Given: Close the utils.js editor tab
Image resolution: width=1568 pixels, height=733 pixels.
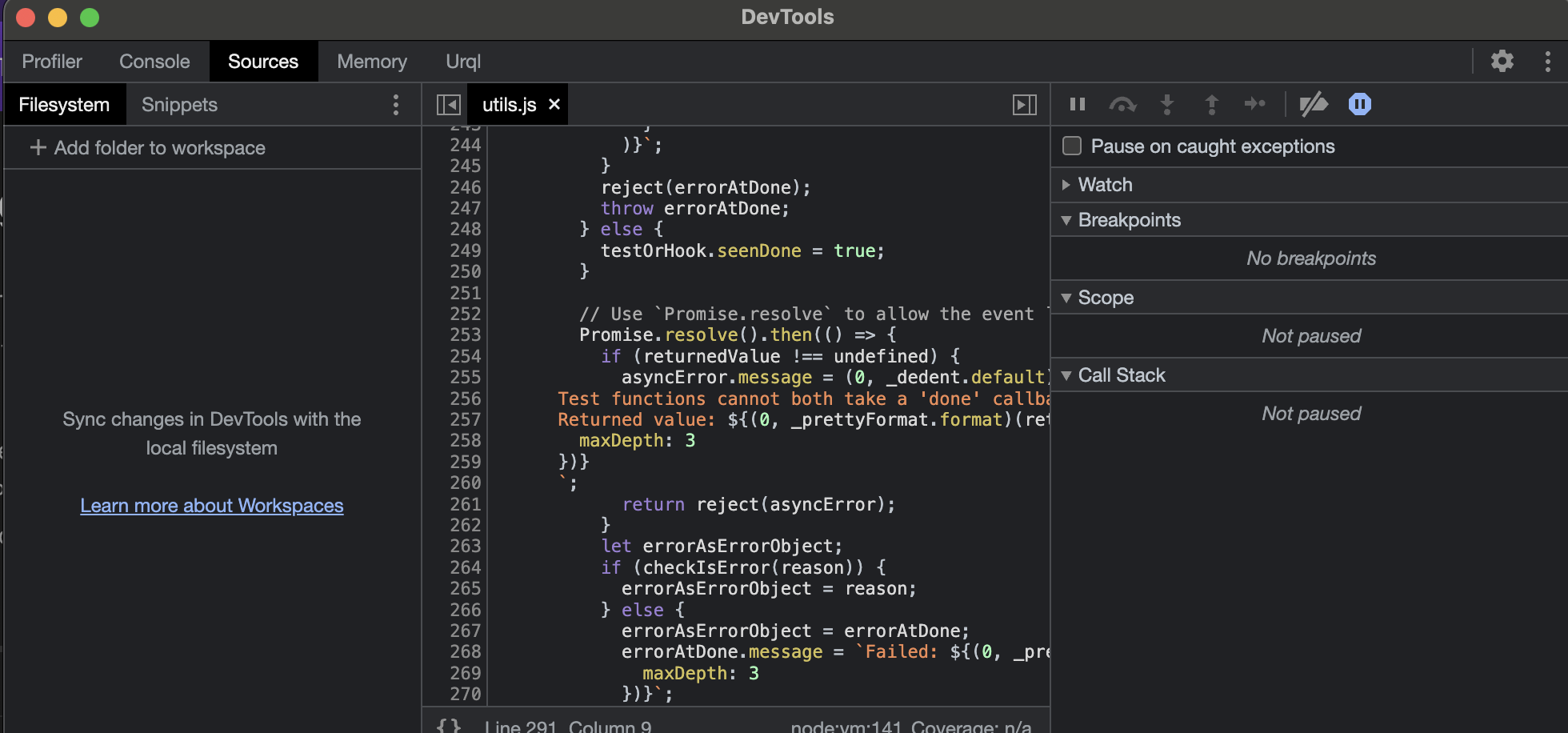Looking at the screenshot, I should click(554, 104).
